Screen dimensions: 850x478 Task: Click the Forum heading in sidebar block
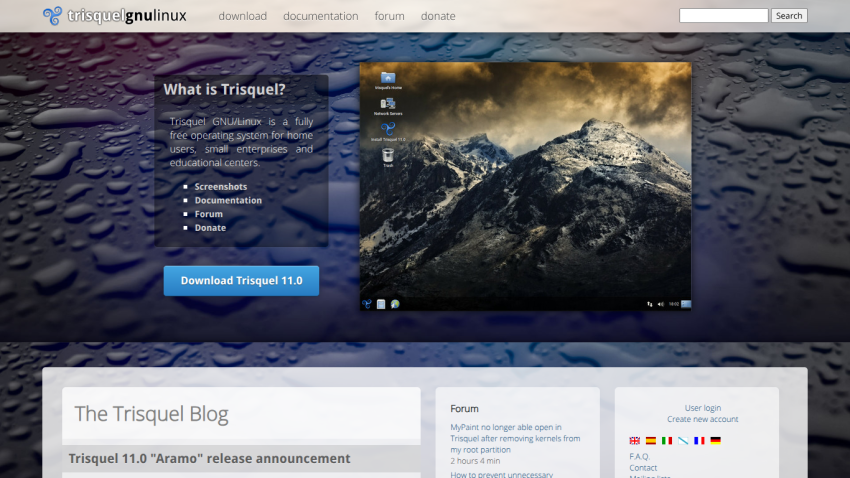(464, 409)
